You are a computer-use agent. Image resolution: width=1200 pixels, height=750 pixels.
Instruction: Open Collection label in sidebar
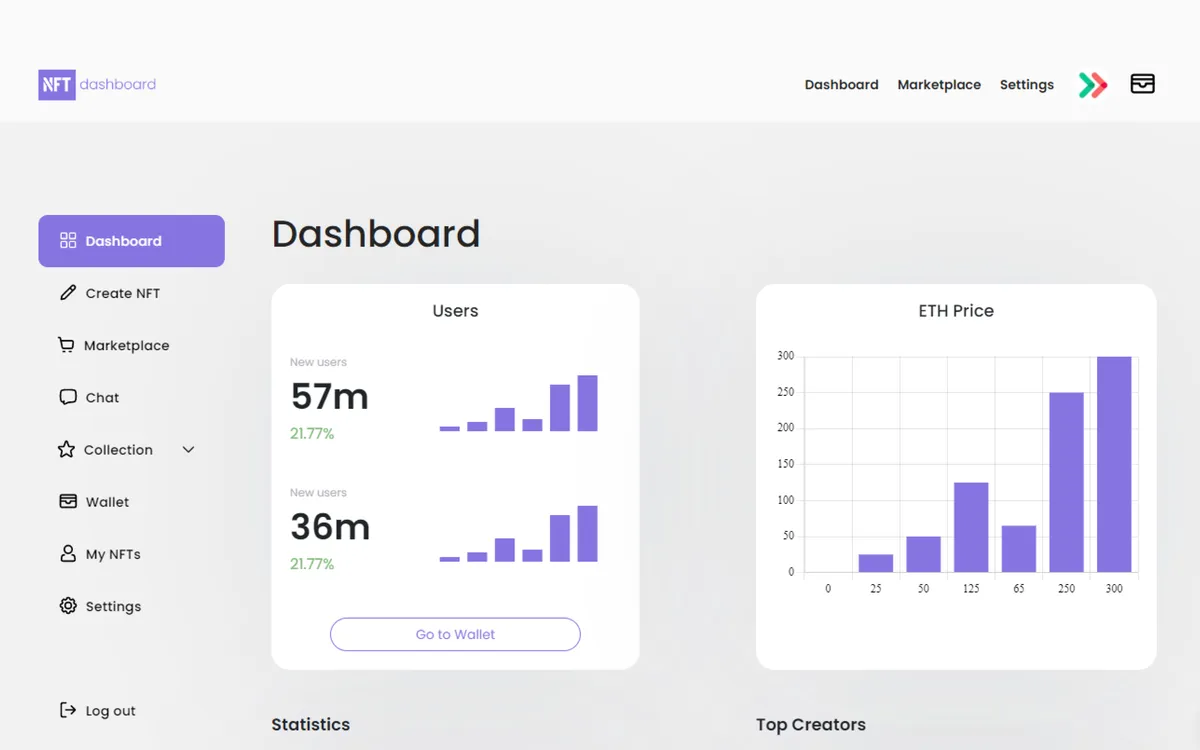pyautogui.click(x=118, y=450)
